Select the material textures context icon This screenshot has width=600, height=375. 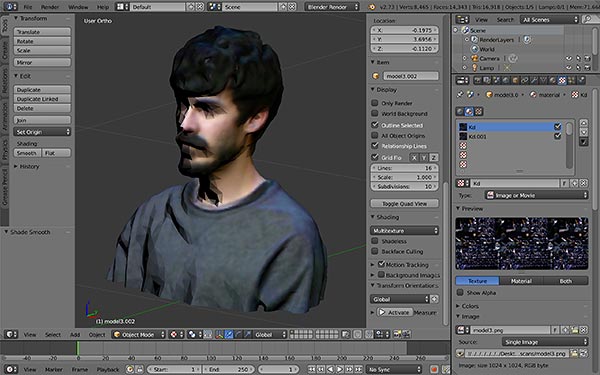(x=469, y=111)
